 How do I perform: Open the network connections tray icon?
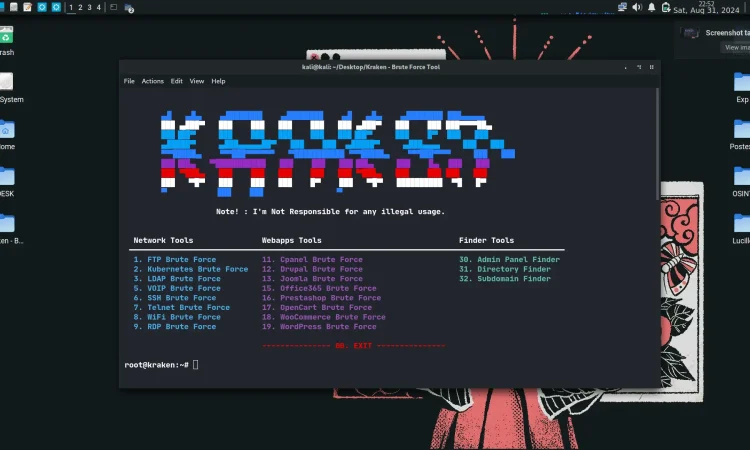pos(622,7)
